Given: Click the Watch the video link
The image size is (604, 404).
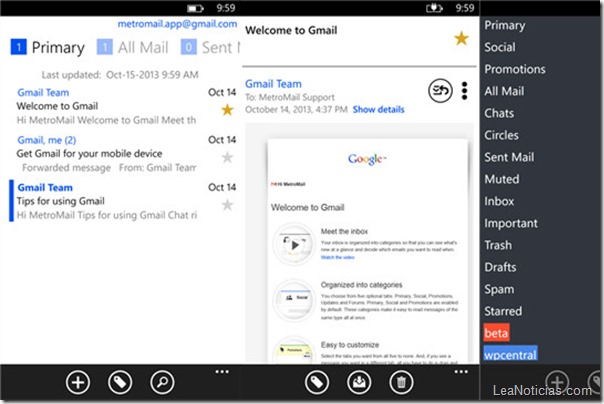Looking at the screenshot, I should pyautogui.click(x=337, y=257).
